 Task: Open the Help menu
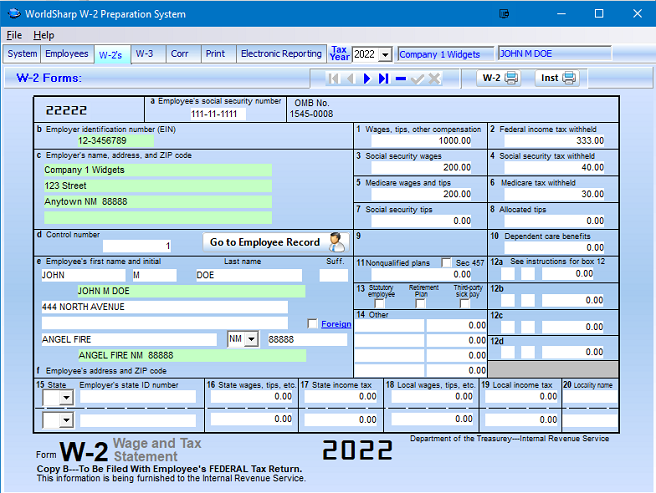pos(44,35)
